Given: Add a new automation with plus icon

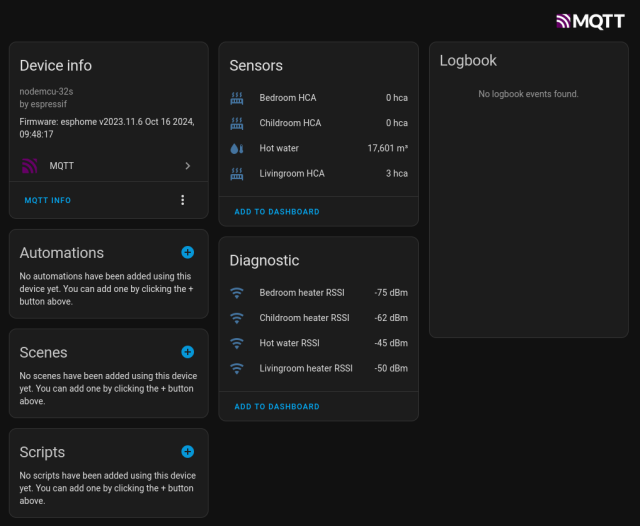Looking at the screenshot, I should [x=187, y=253].
